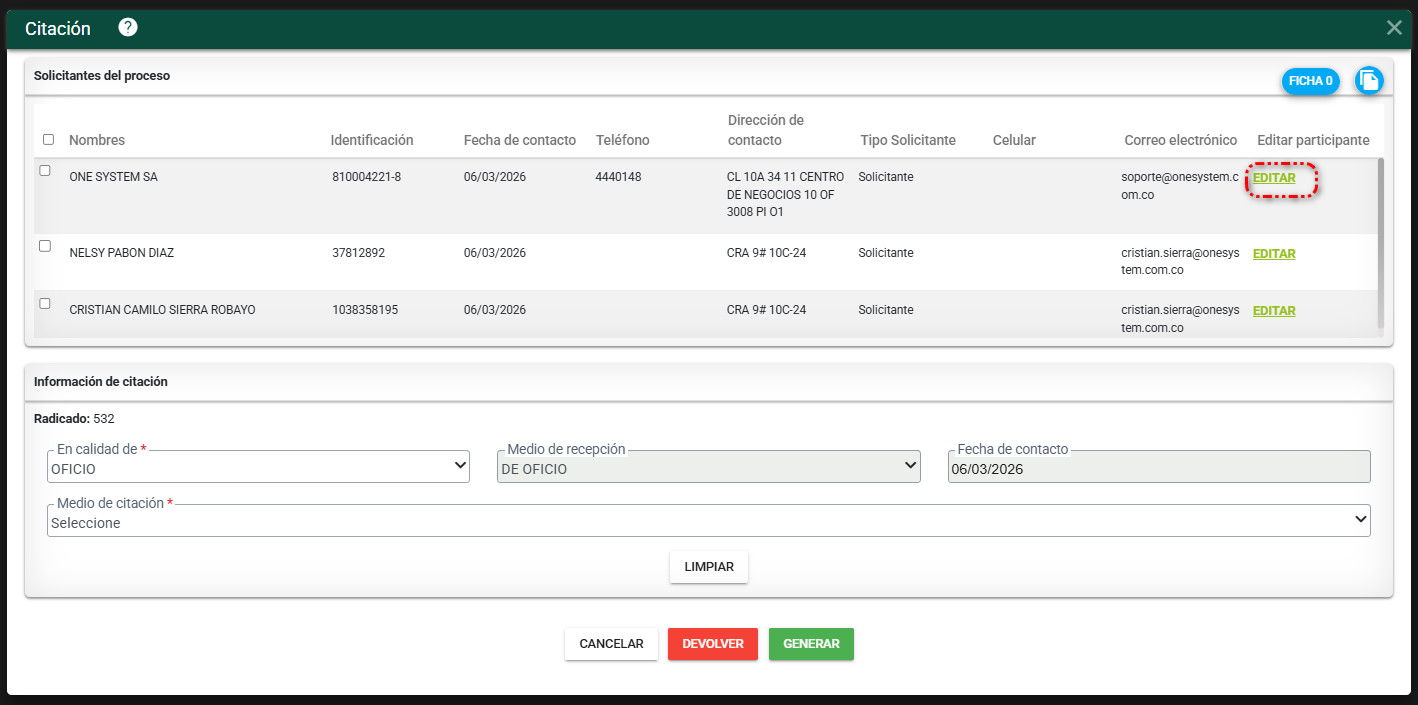Select the NELSY PABON DIAZ checkbox
The width and height of the screenshot is (1418, 705).
pos(45,246)
